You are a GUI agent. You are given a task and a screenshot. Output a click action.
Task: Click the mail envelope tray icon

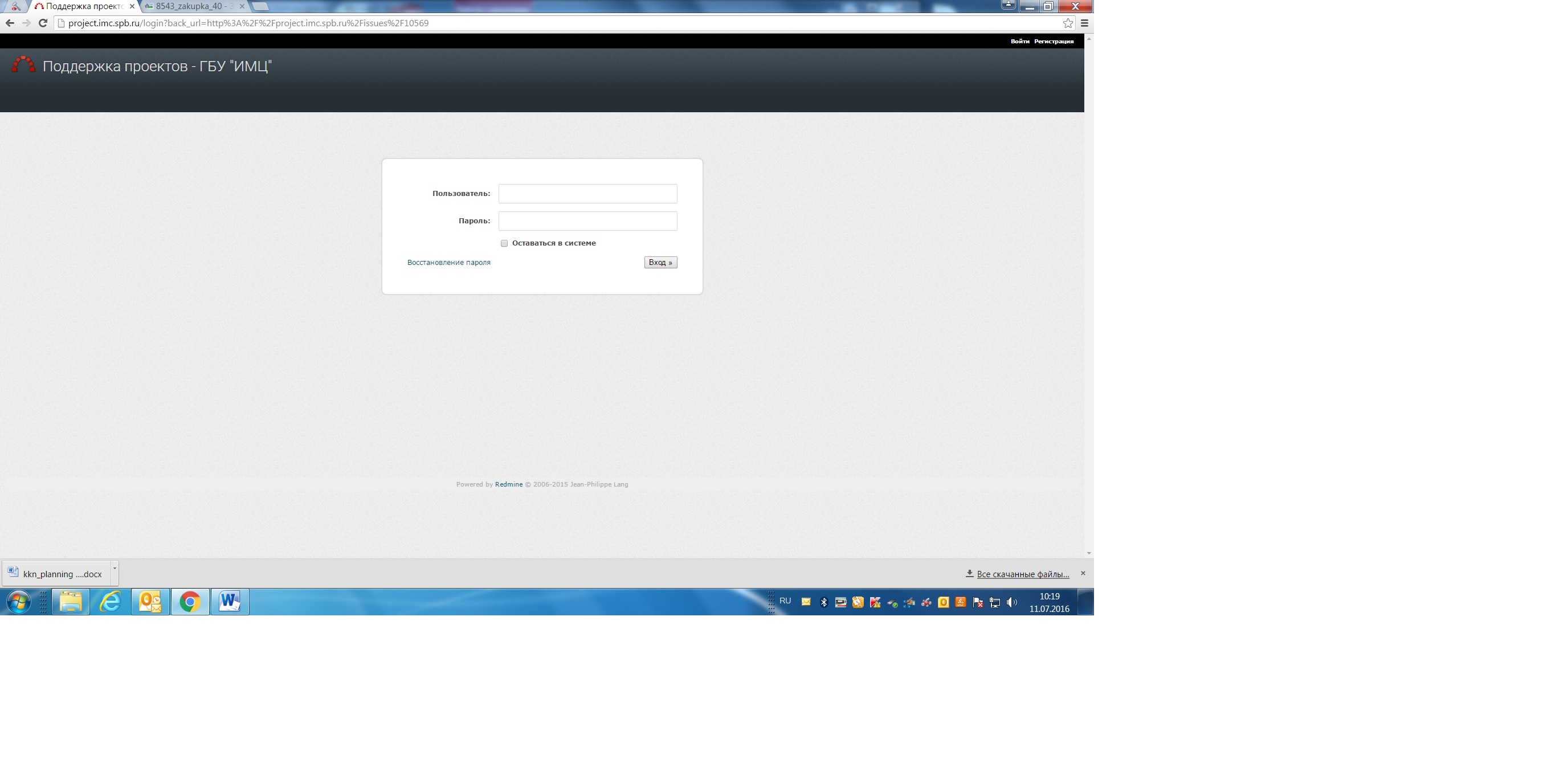(806, 602)
